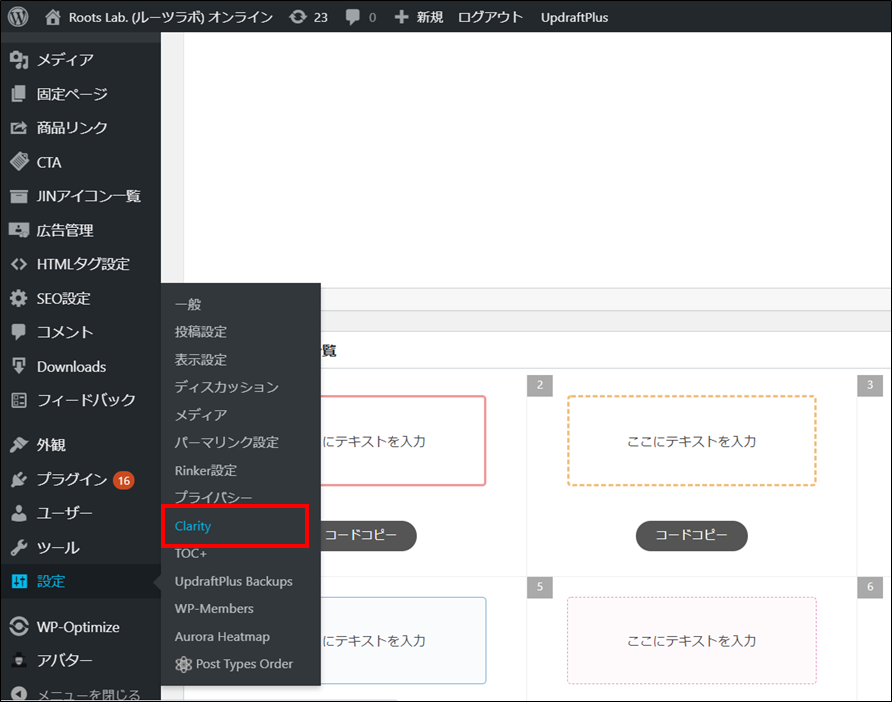
Task: Open the プラグイン menu with 16 badge
Action: click(x=71, y=479)
